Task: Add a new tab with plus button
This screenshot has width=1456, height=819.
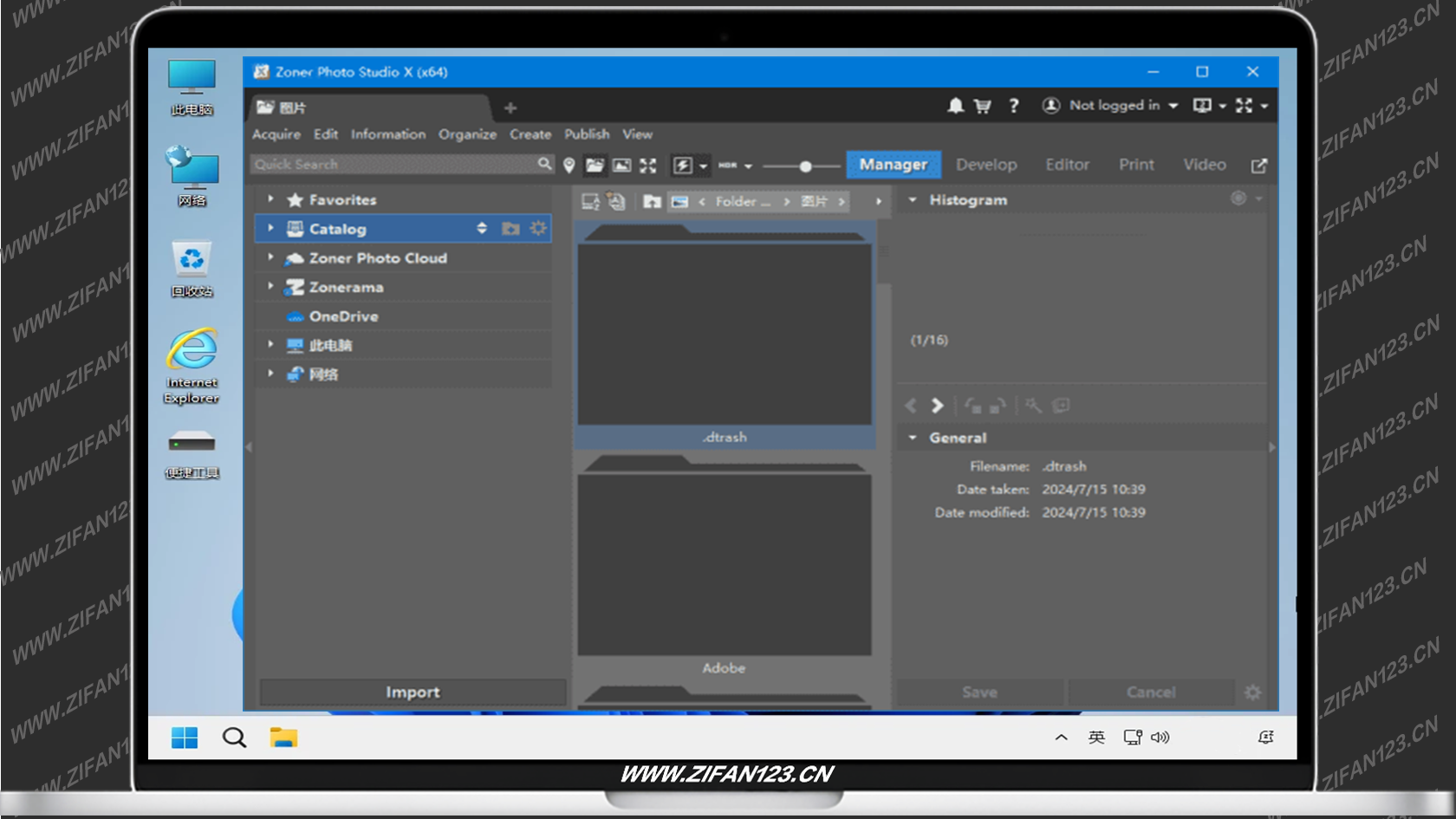Action: tap(510, 107)
